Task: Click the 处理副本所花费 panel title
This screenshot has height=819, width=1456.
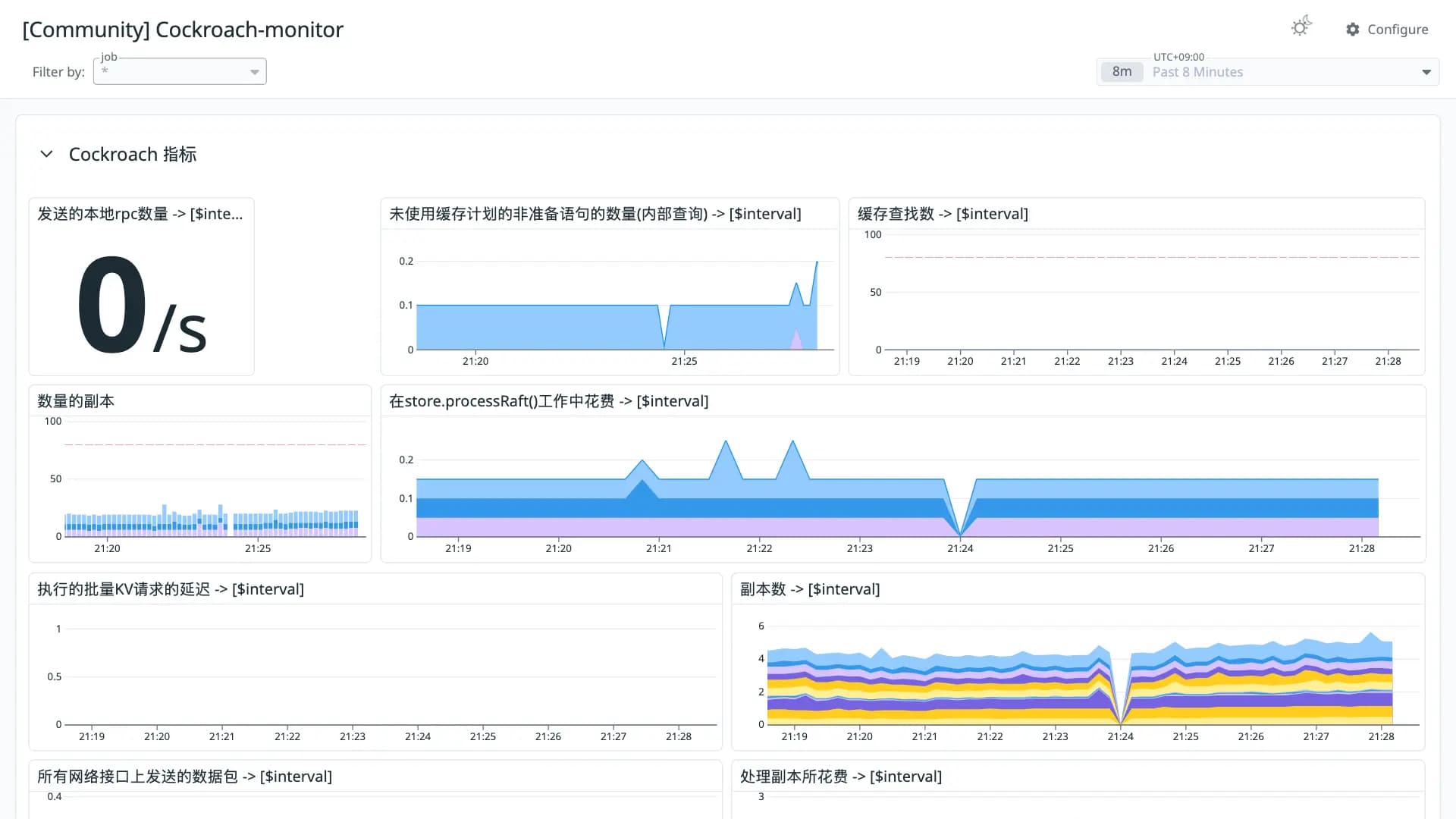Action: 841,777
